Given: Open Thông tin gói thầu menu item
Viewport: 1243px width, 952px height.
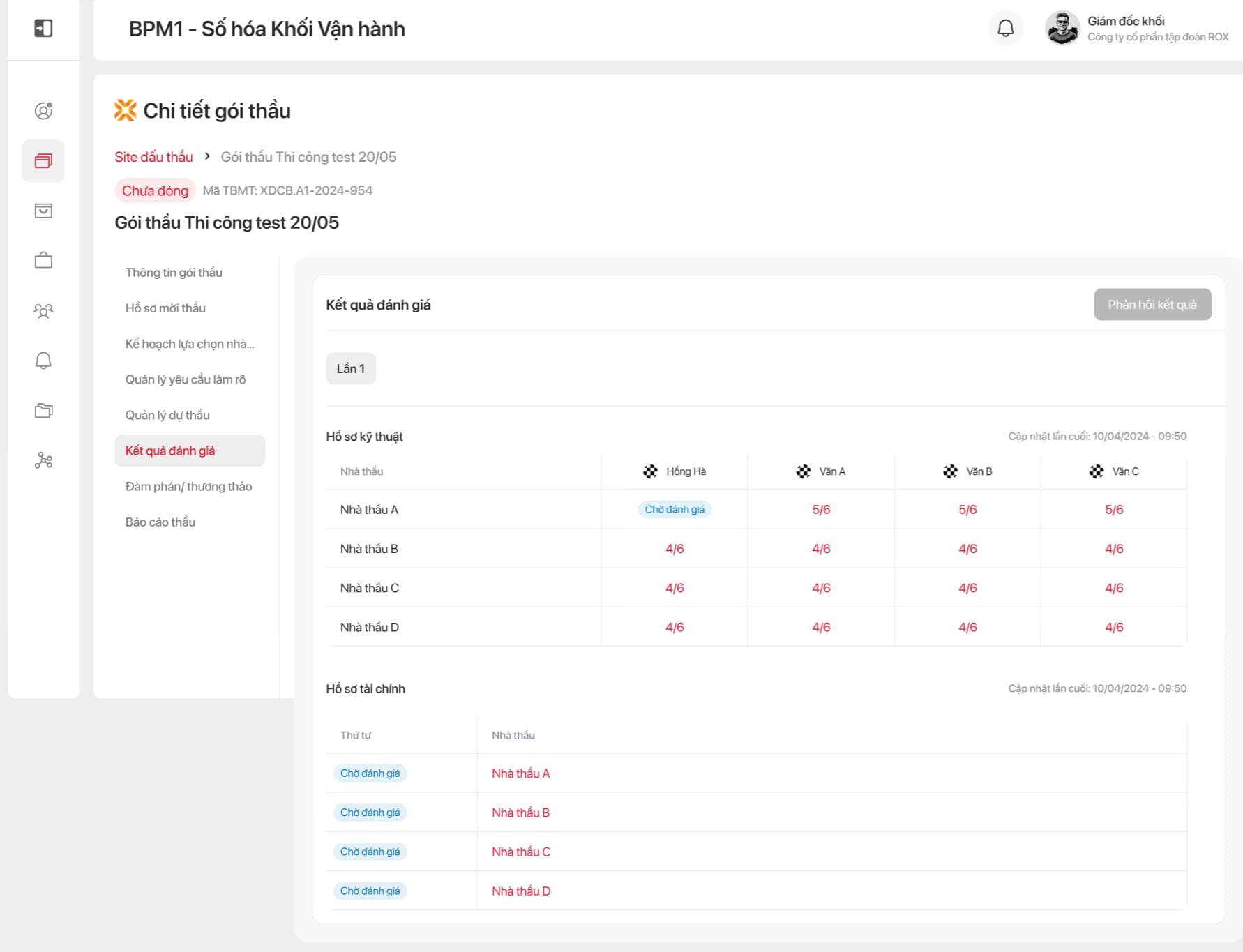Looking at the screenshot, I should click(x=174, y=273).
